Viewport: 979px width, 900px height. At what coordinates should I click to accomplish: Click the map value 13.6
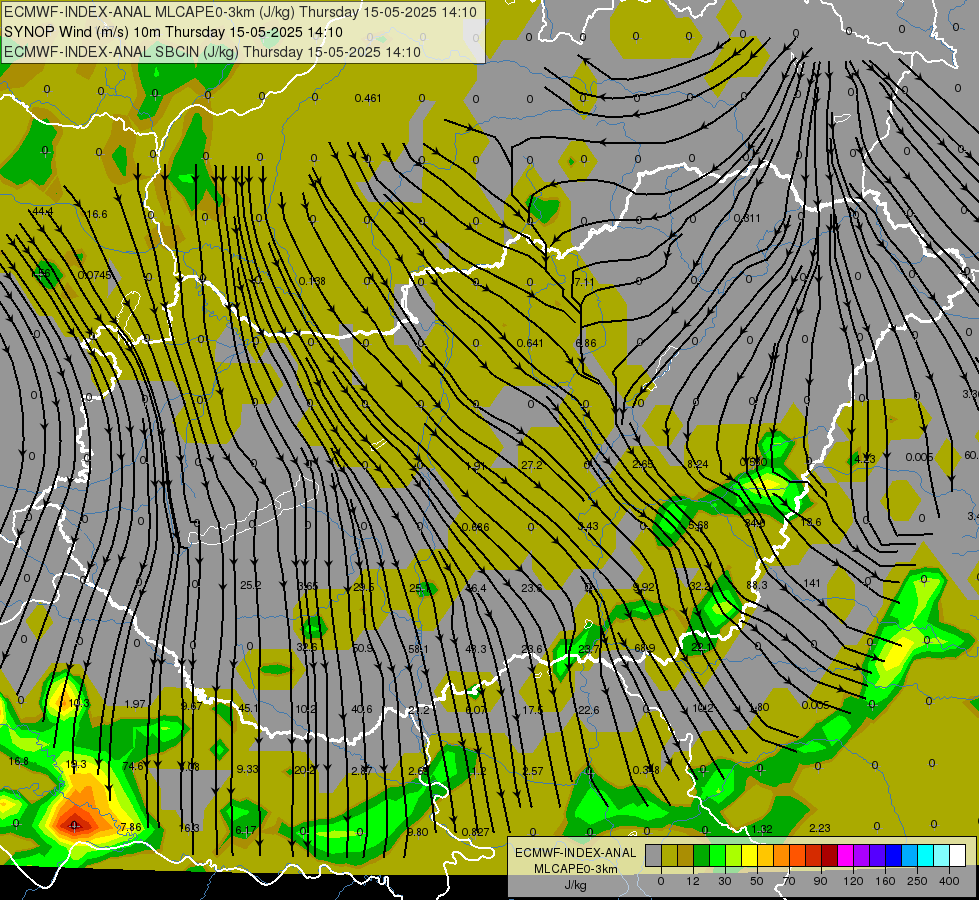point(810,522)
